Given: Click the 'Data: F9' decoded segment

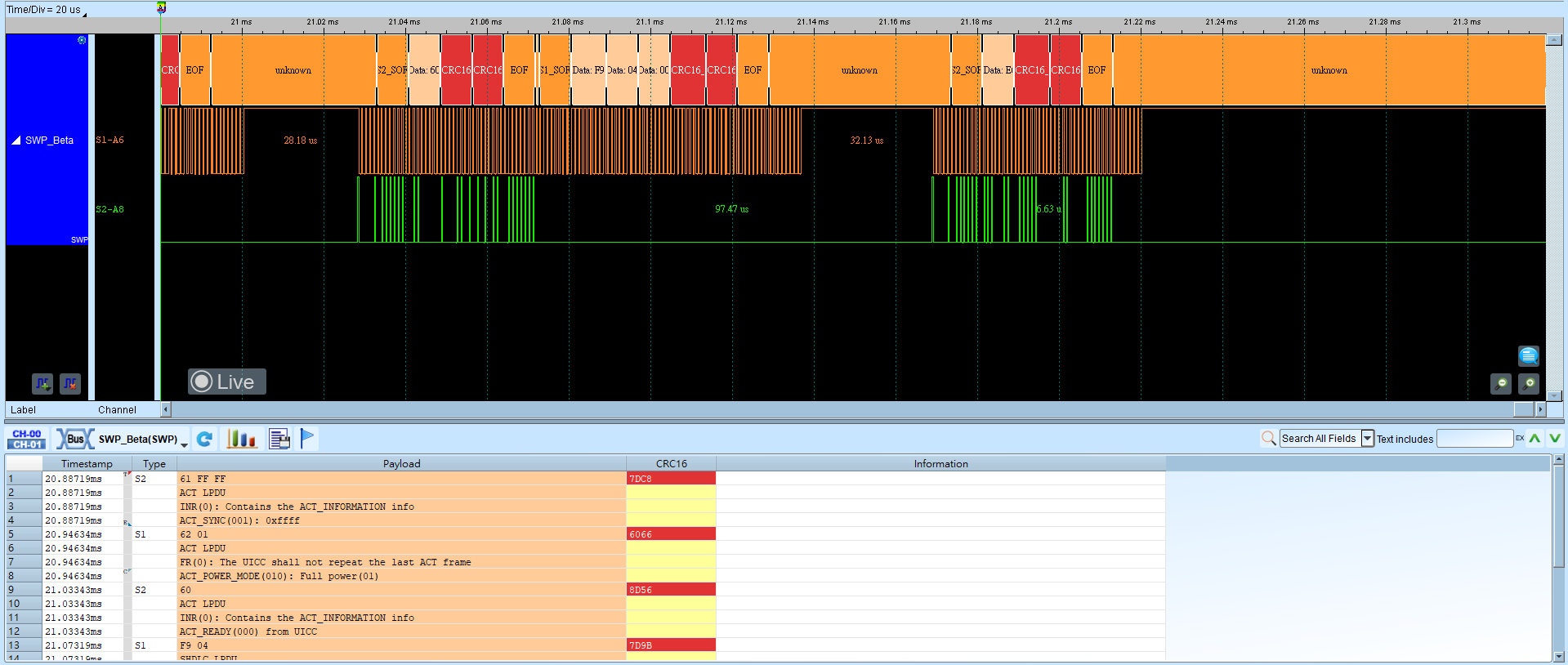Looking at the screenshot, I should pos(588,70).
